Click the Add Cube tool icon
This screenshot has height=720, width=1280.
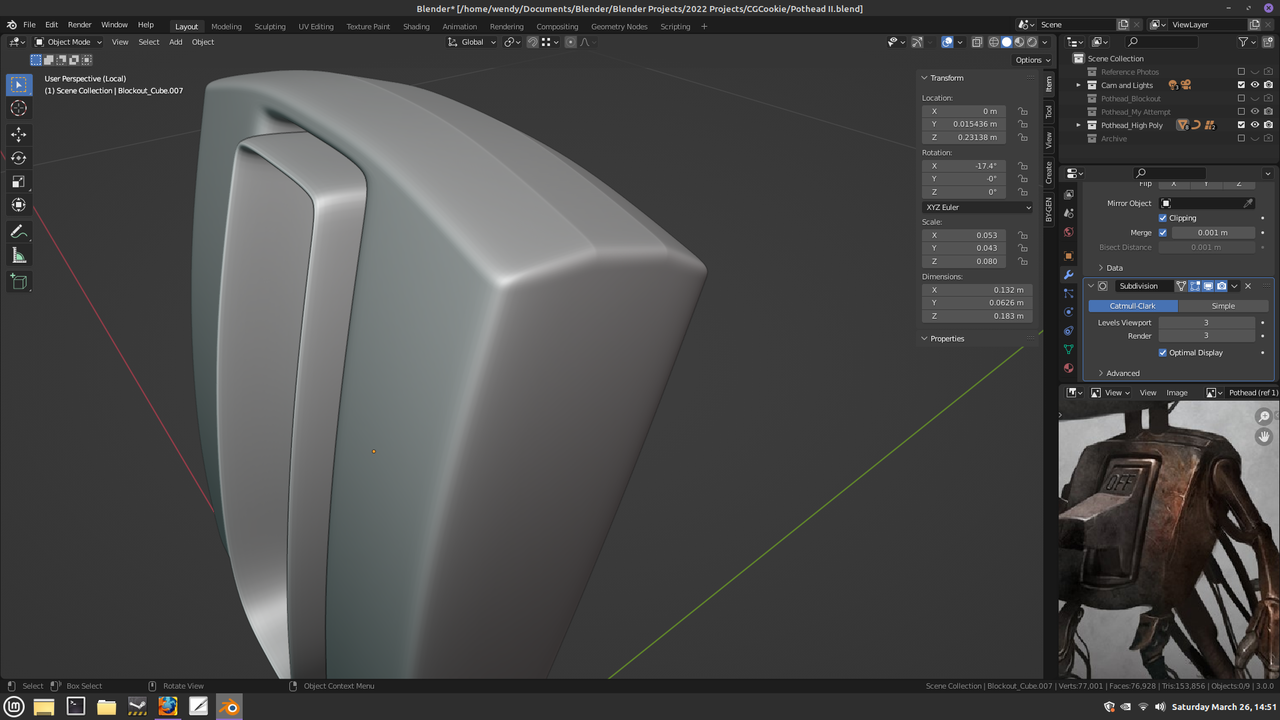(19, 282)
